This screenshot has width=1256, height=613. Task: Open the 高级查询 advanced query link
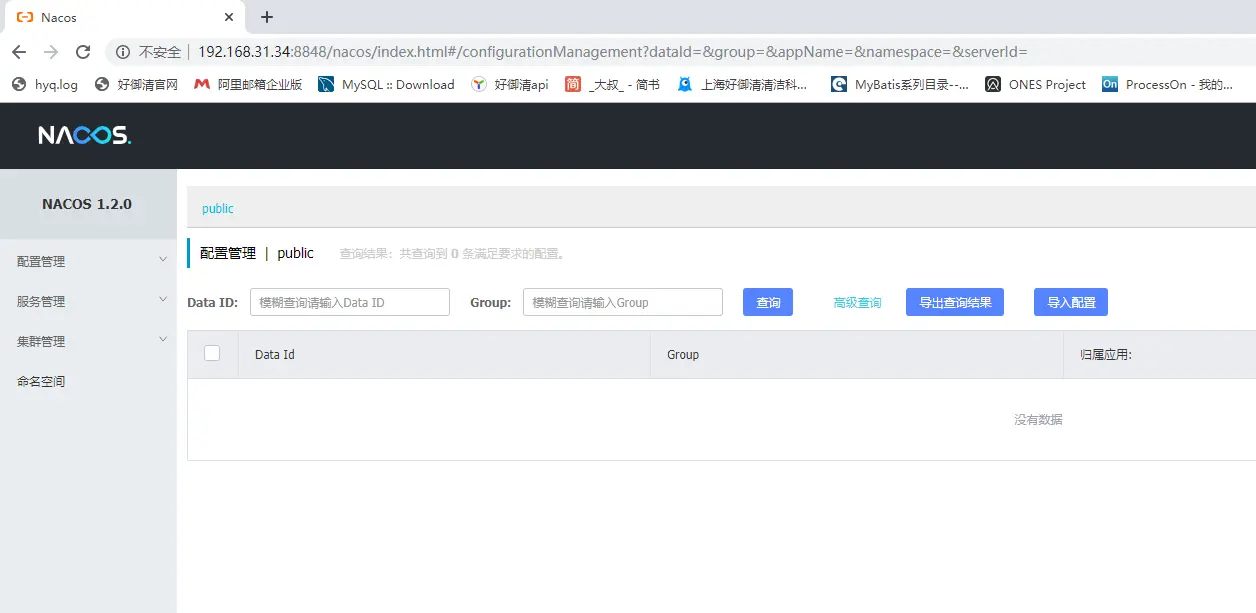pos(857,302)
